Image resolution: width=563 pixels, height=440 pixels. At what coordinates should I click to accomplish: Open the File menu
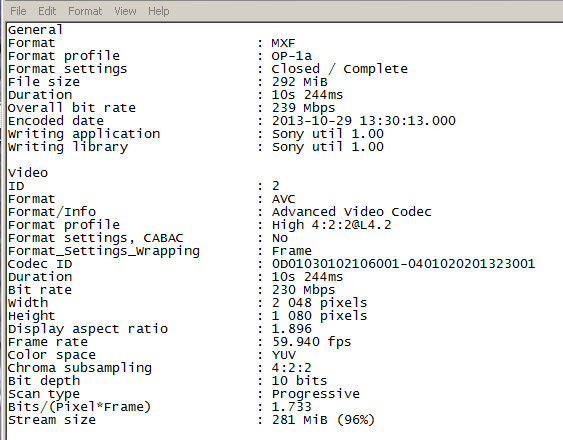click(x=18, y=11)
